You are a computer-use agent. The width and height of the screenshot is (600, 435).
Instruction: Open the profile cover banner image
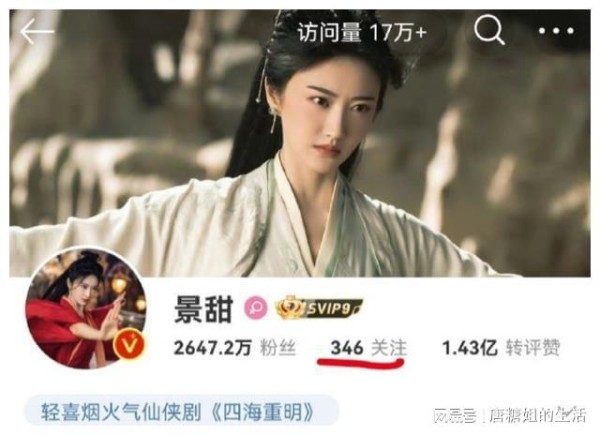click(300, 143)
